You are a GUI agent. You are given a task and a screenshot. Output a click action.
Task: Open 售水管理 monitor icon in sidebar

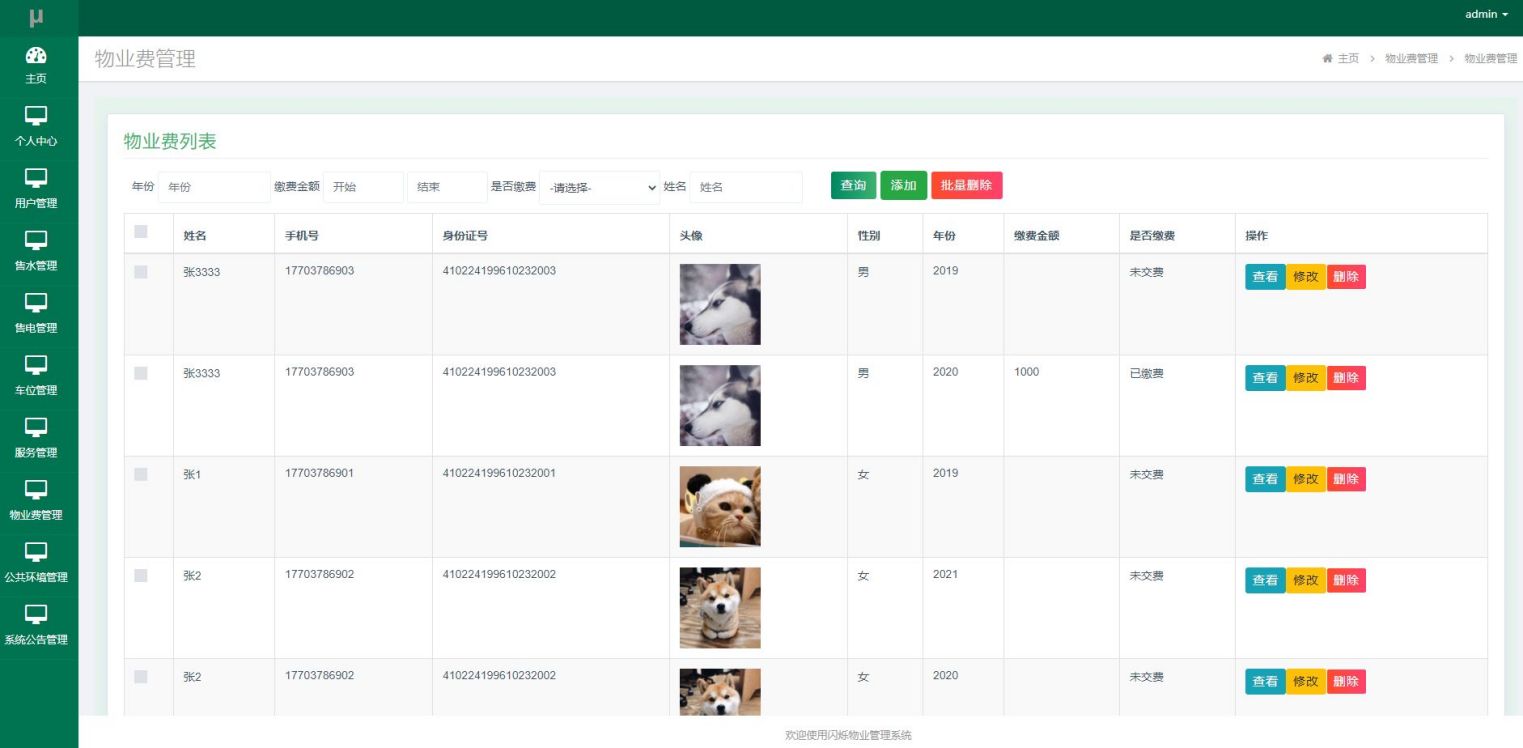coord(36,240)
